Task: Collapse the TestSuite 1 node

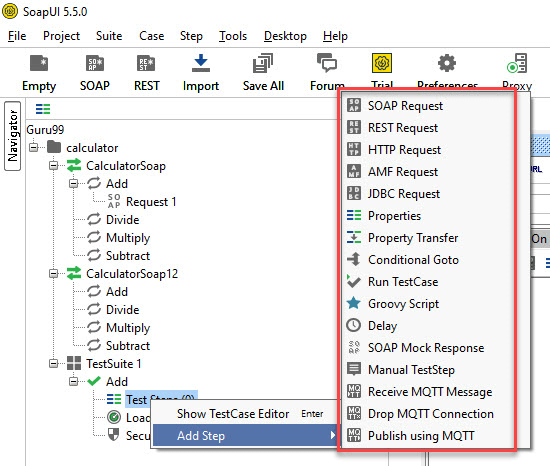Action: click(x=53, y=363)
